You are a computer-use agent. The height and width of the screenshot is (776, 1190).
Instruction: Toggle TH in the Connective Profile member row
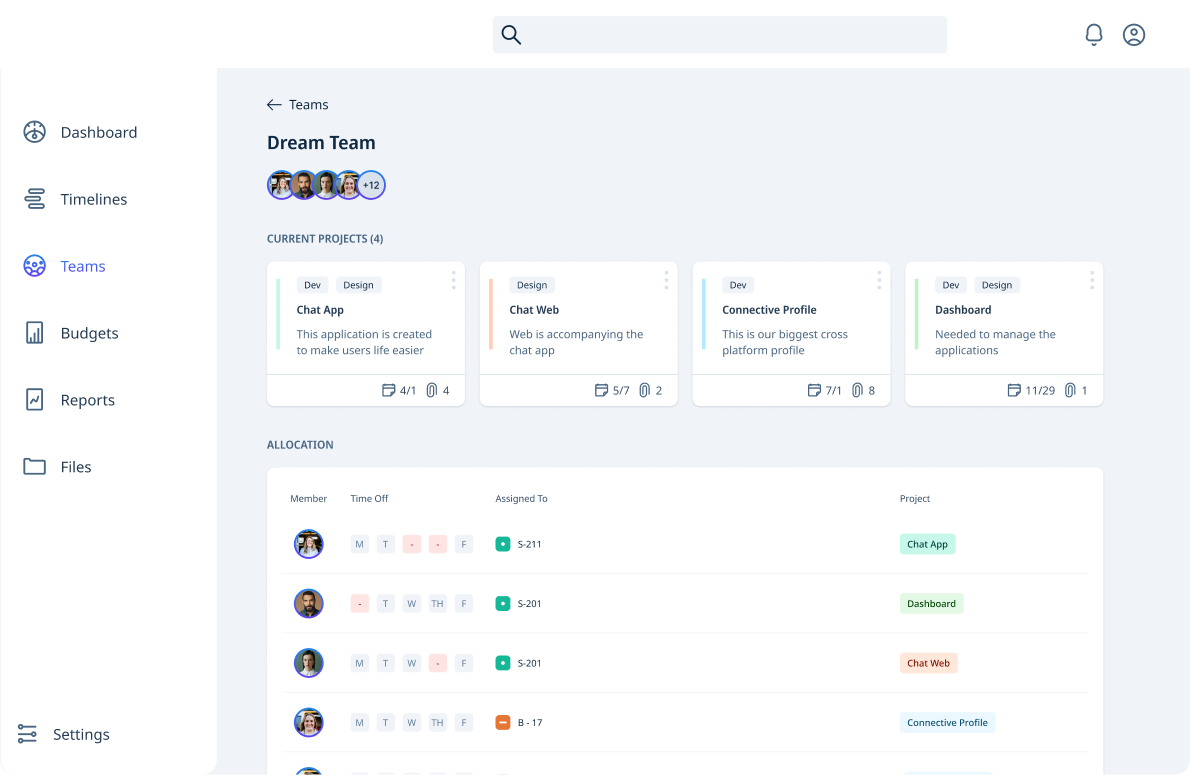pyautogui.click(x=437, y=722)
